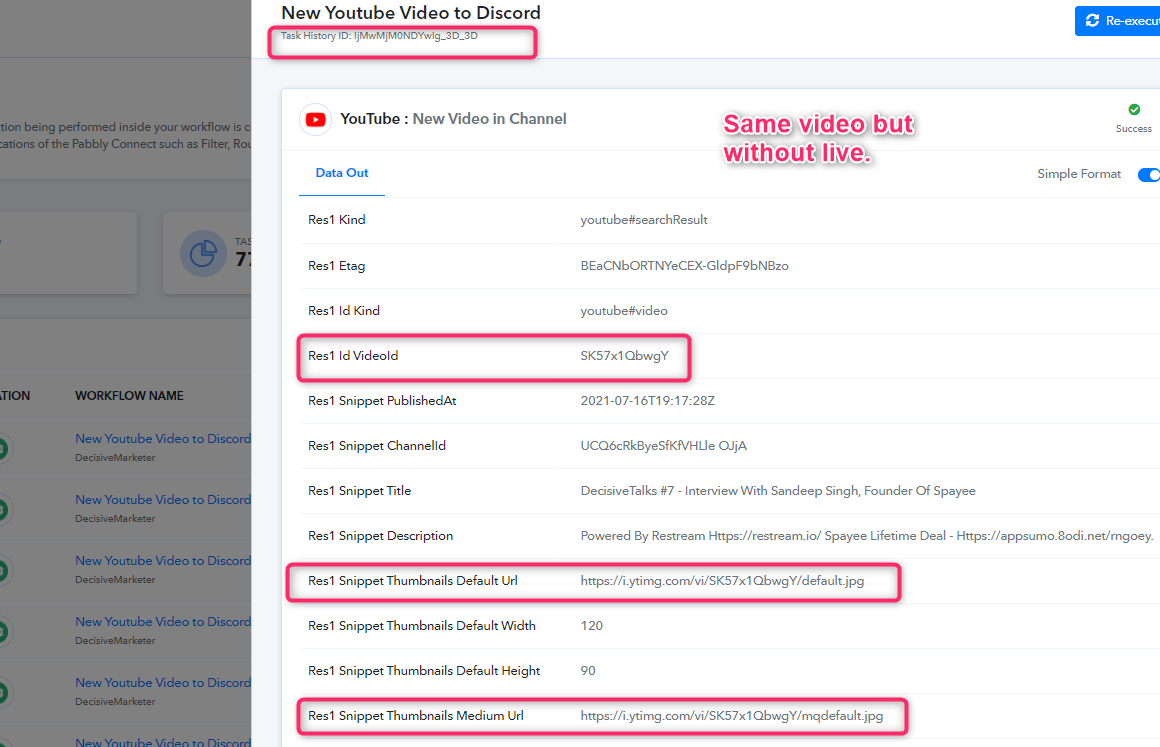Select the video ID value SK57x1QbwgY

pyautogui.click(x=624, y=356)
